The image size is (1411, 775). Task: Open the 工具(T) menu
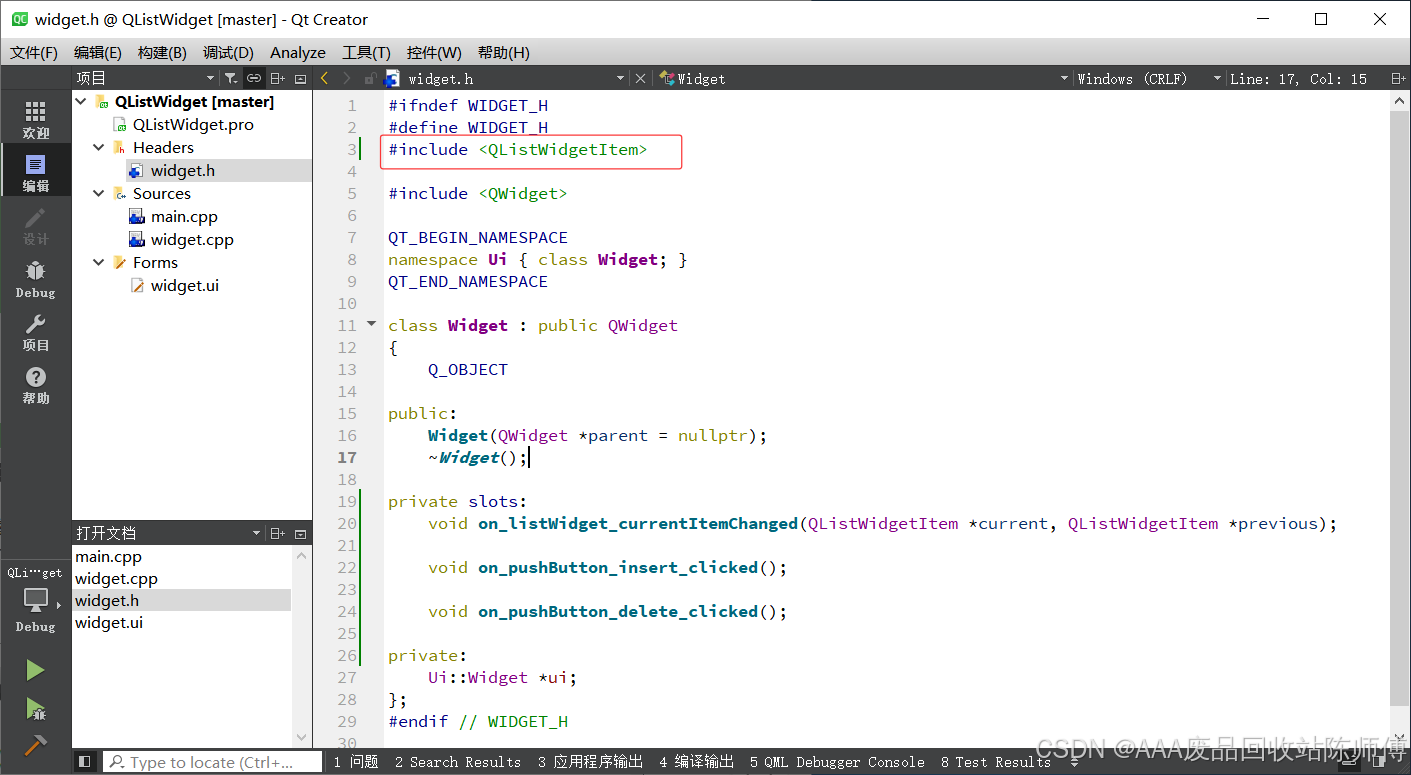366,52
